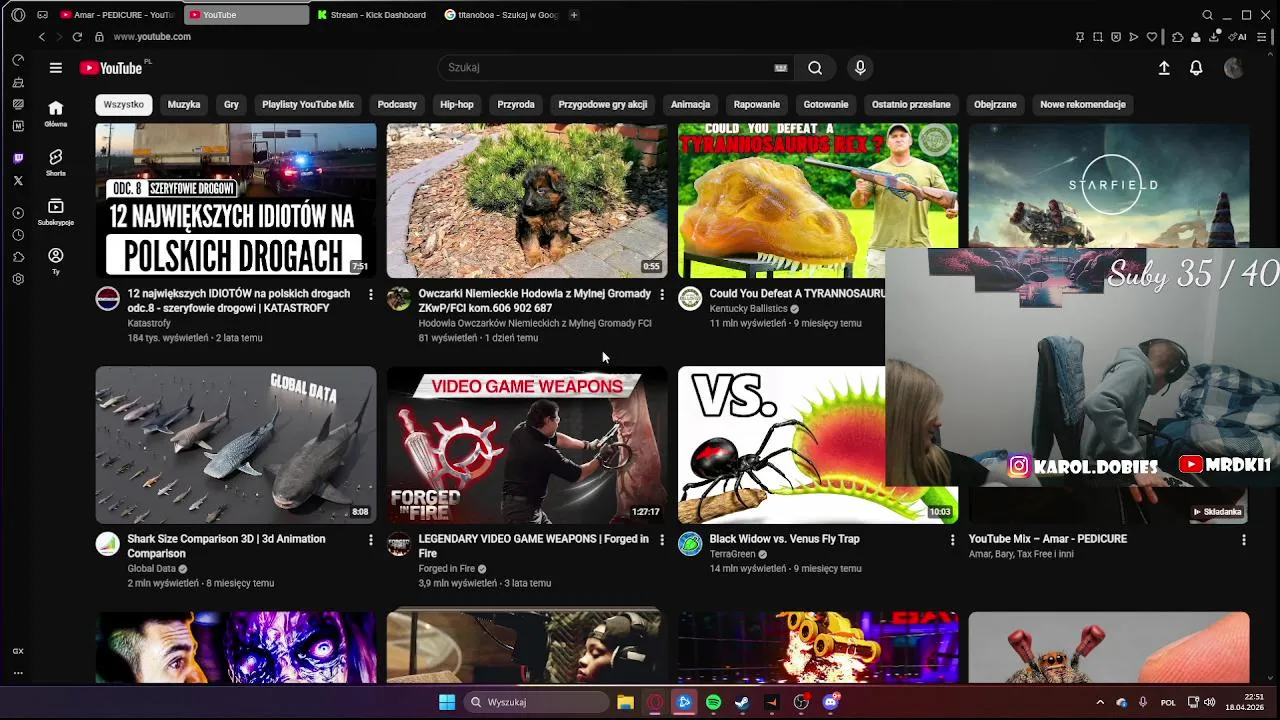Image resolution: width=1280 pixels, height=720 pixels.
Task: Select the Wszystko filter chip
Action: click(124, 104)
